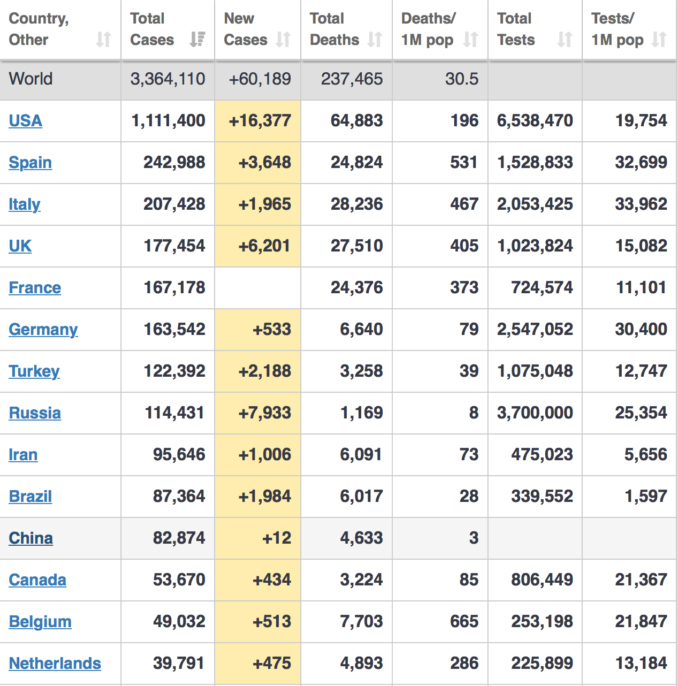
Task: Sort table by New Cases arrow icon
Action: pyautogui.click(x=283, y=40)
